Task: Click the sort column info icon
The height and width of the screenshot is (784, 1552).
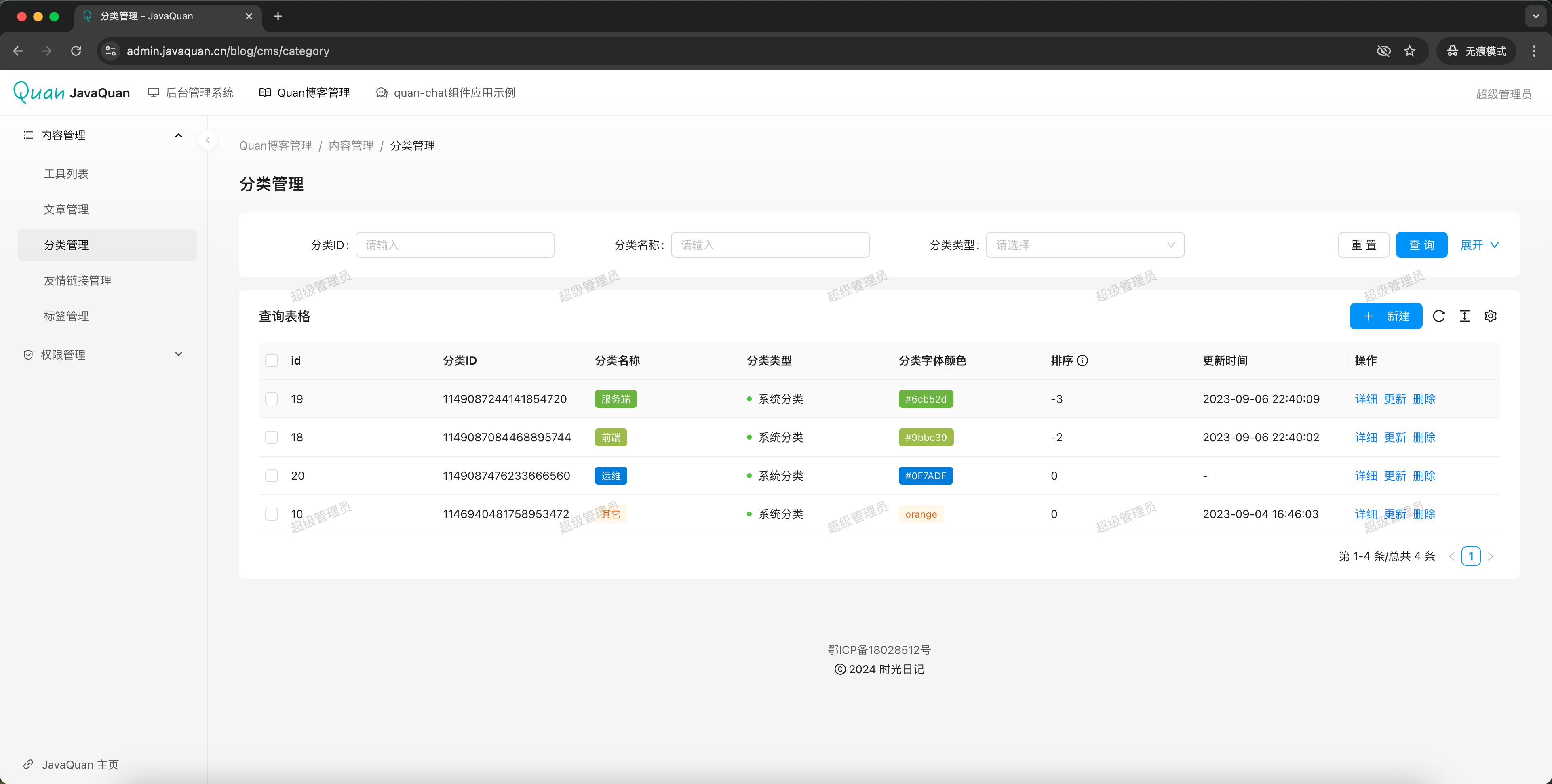Action: [1083, 360]
